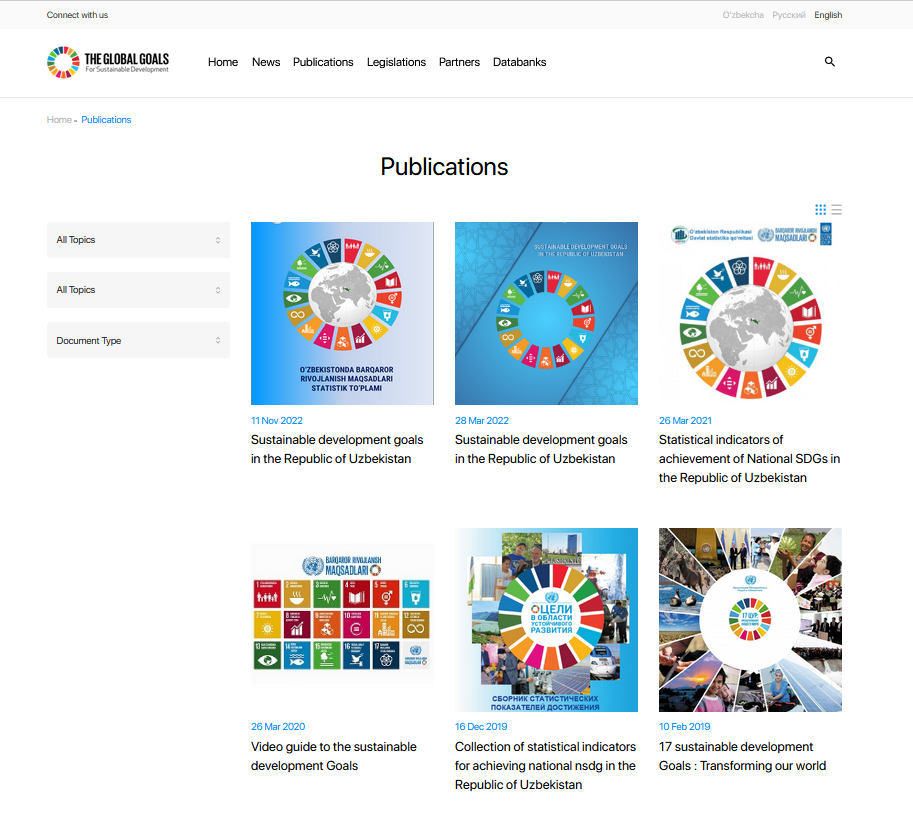Click The Global Goals logo

(x=108, y=62)
